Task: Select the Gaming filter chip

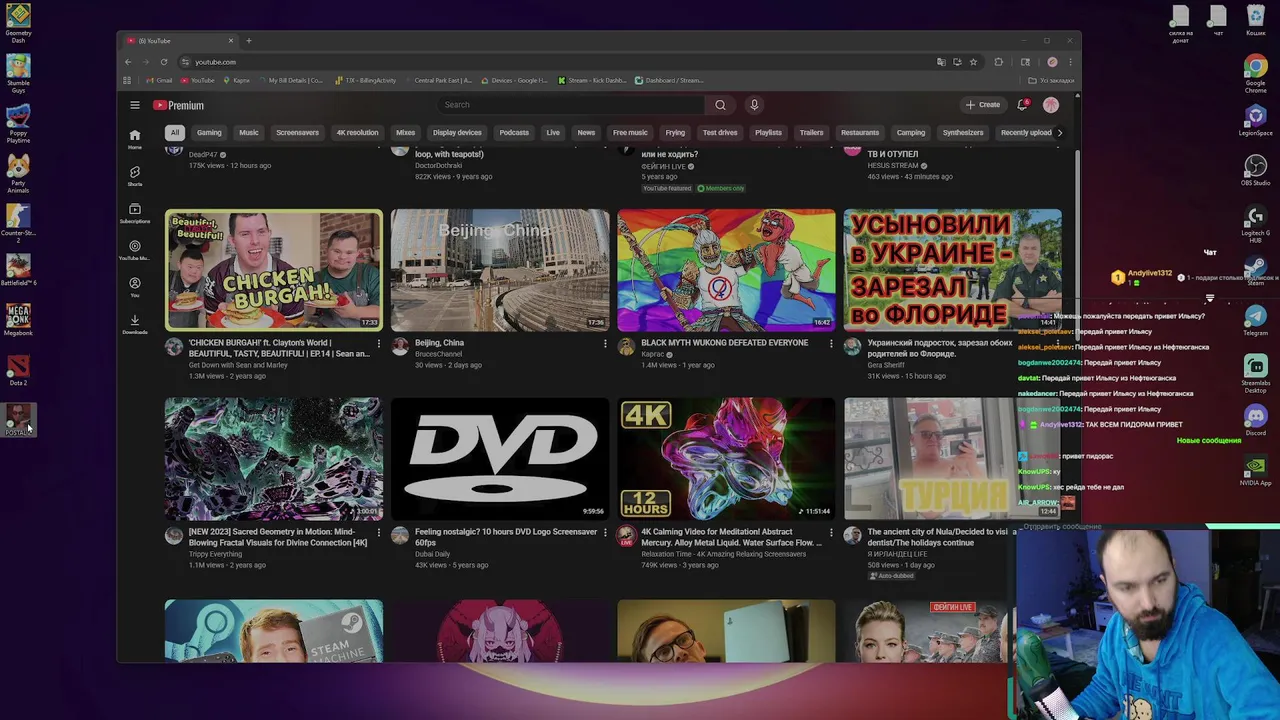Action: pyautogui.click(x=209, y=132)
